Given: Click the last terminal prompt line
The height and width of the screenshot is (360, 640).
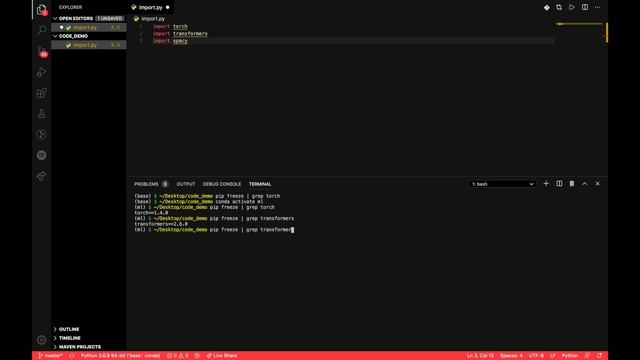Looking at the screenshot, I should tap(214, 230).
